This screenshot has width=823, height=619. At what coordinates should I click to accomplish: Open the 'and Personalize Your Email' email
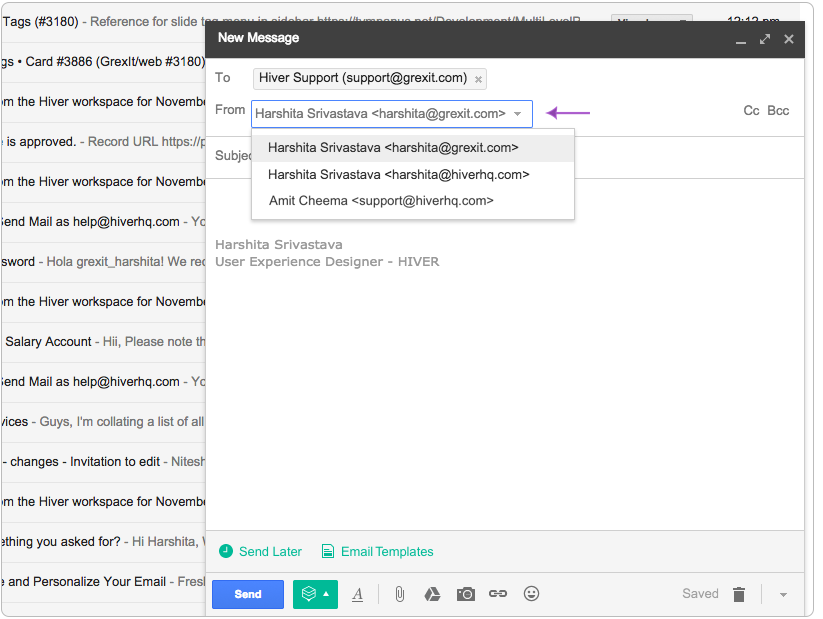(103, 582)
